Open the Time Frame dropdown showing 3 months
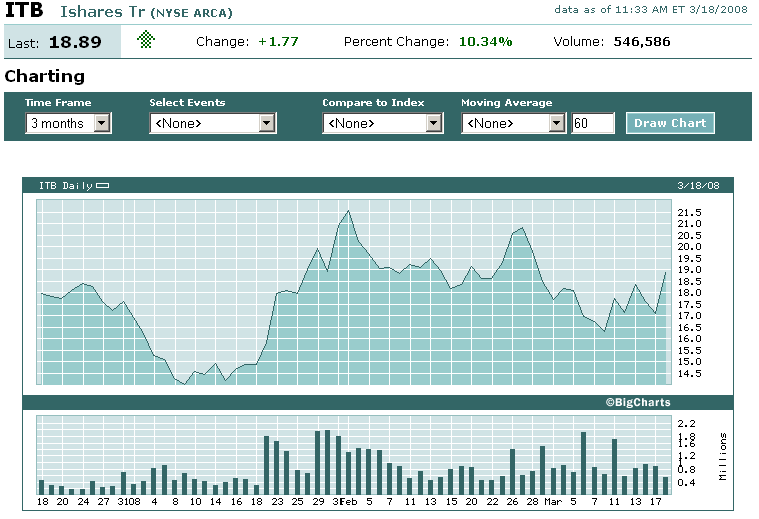 68,123
